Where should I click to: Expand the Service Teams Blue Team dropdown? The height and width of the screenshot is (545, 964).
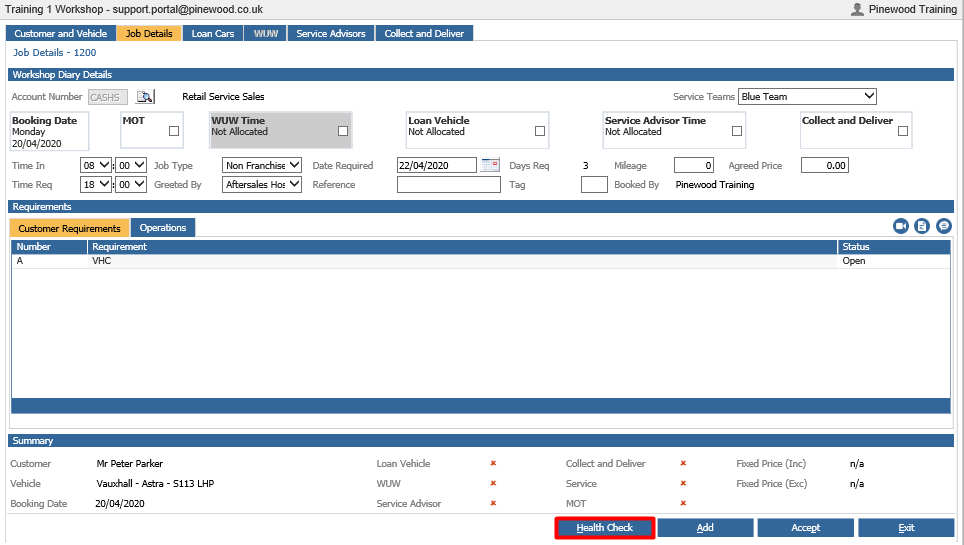click(807, 97)
